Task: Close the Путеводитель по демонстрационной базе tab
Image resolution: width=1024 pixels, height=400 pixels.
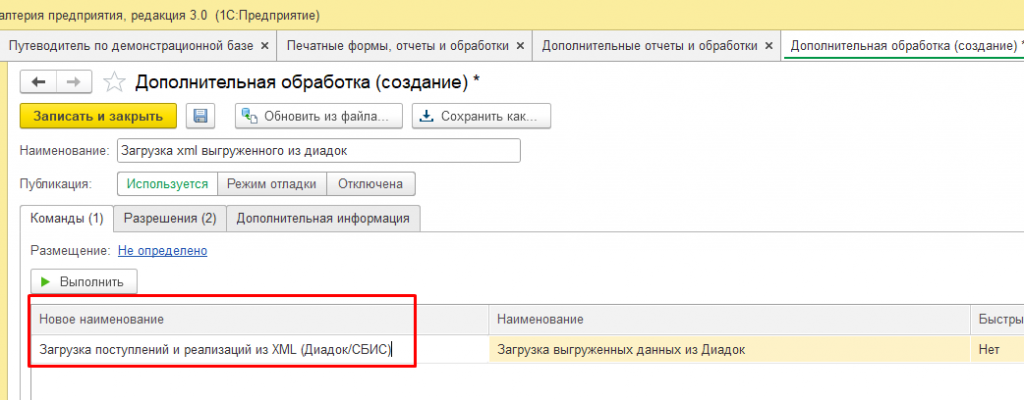Action: (x=264, y=46)
